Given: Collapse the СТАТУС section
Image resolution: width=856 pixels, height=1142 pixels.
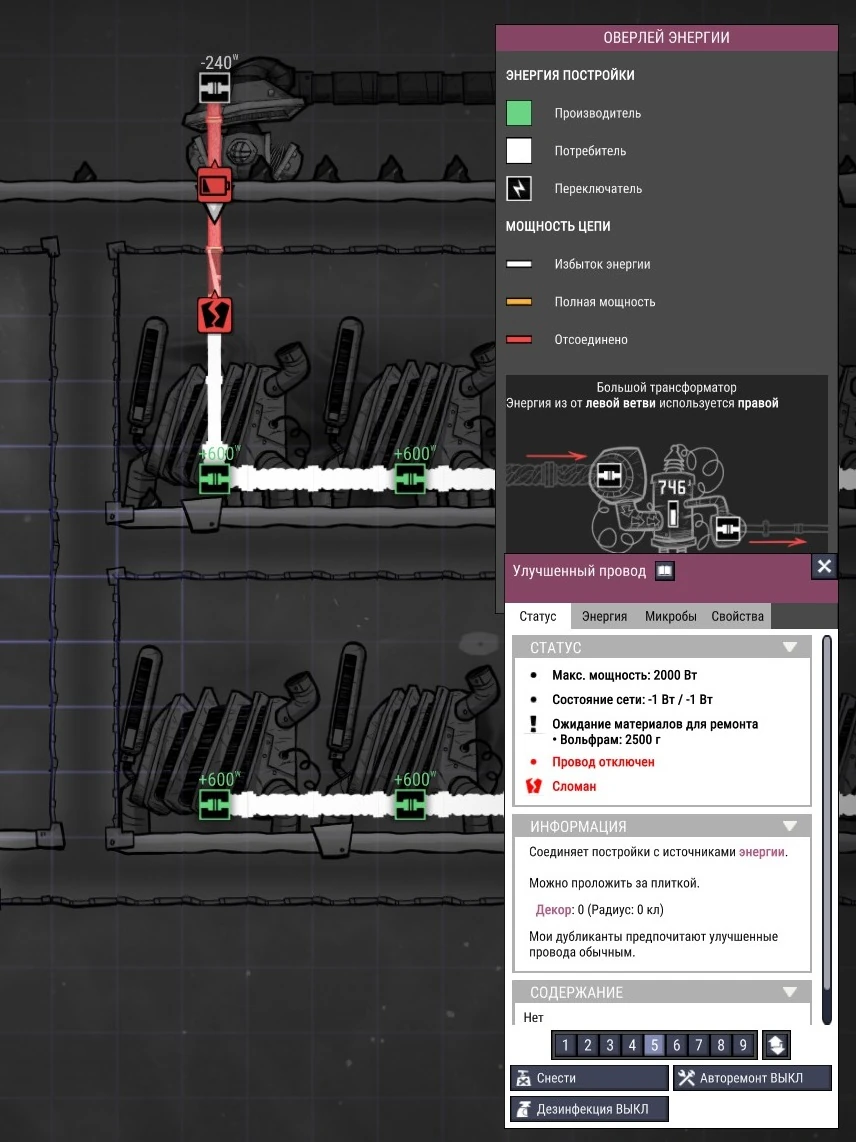Looking at the screenshot, I should [790, 647].
